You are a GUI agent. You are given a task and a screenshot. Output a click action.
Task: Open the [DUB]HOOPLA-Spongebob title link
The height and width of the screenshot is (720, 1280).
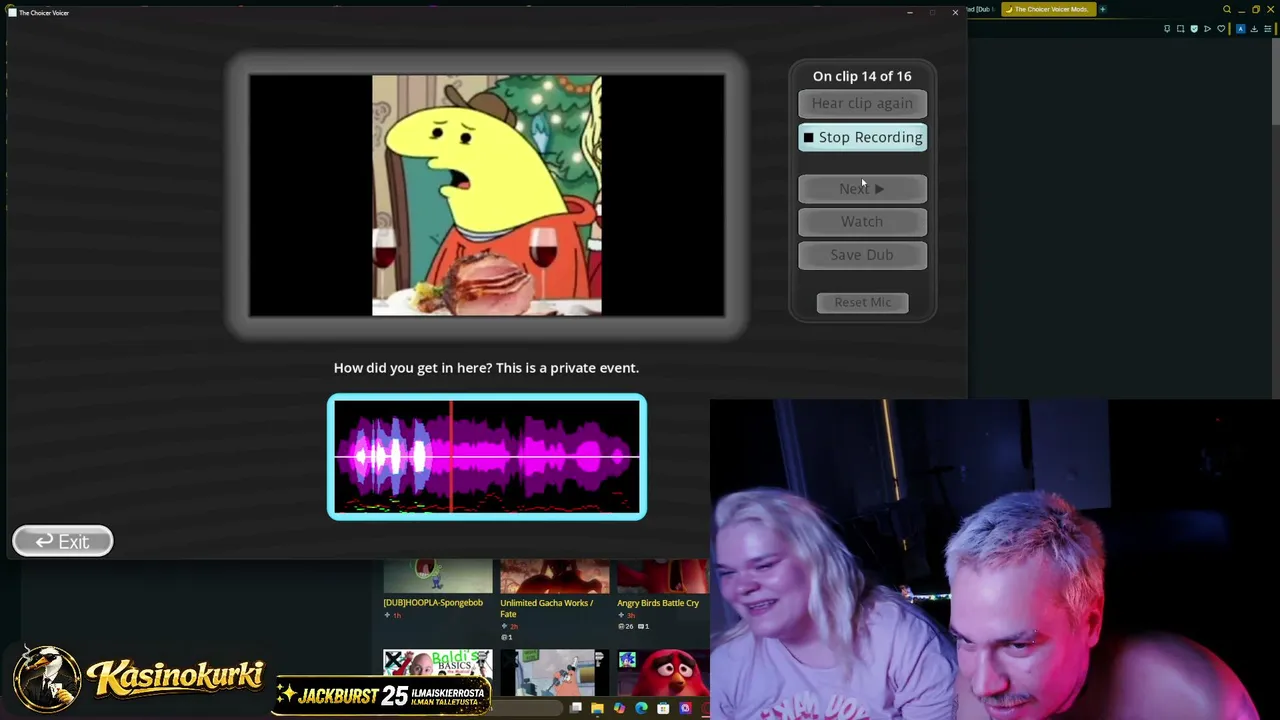tap(433, 603)
